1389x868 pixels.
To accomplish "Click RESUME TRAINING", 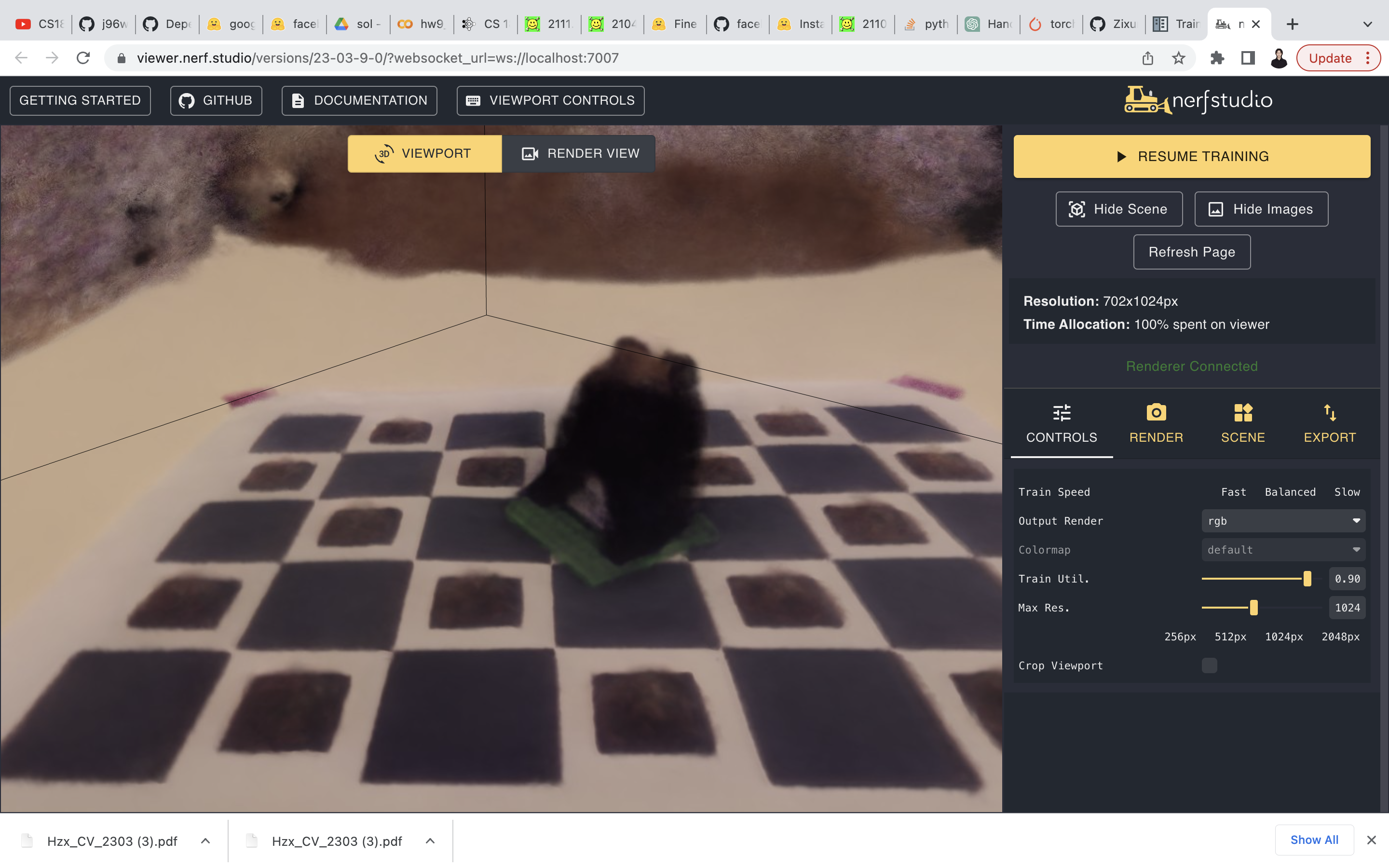I will (1192, 156).
